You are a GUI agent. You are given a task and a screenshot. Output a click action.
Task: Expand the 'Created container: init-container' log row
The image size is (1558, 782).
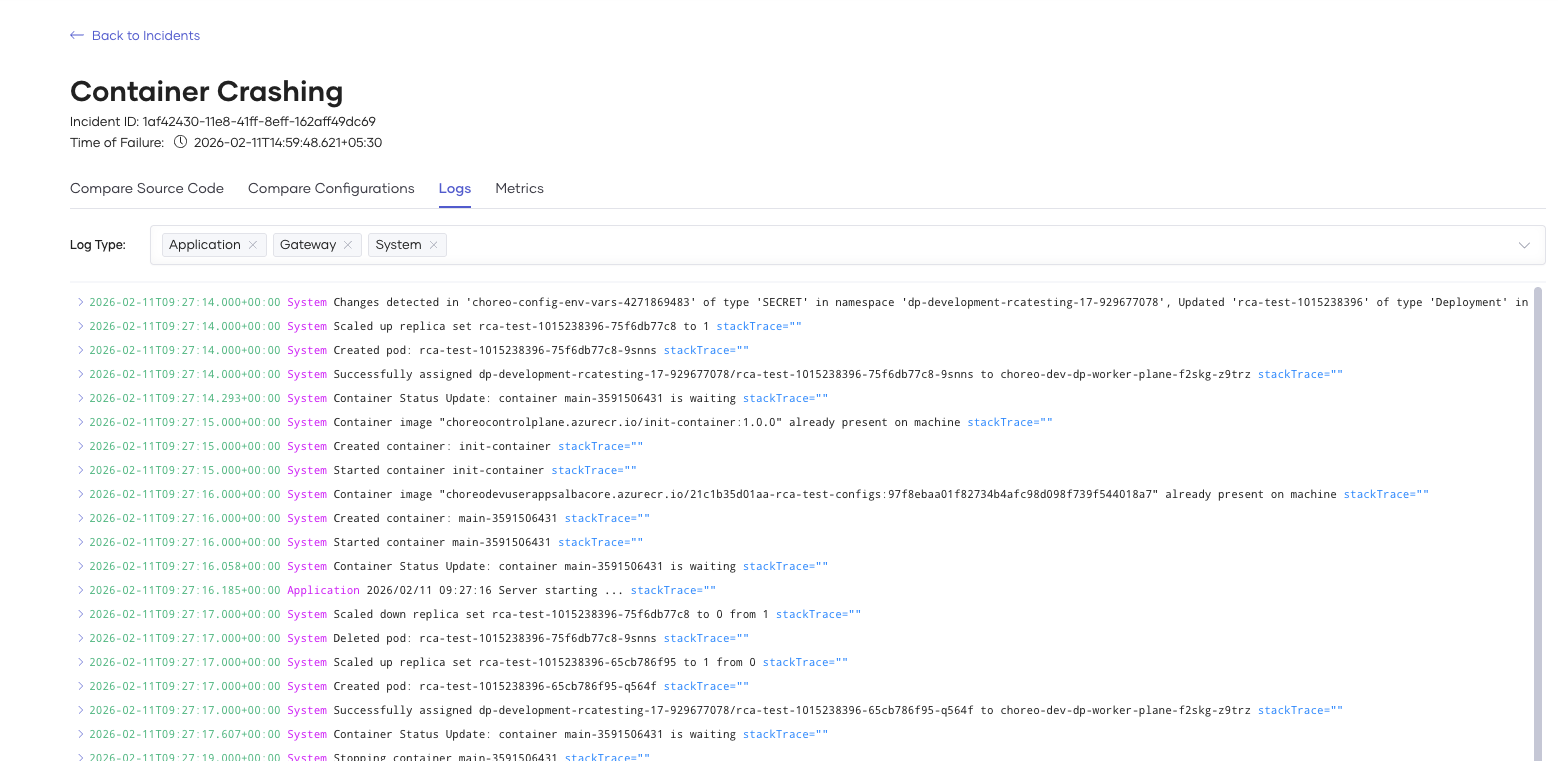[x=80, y=446]
